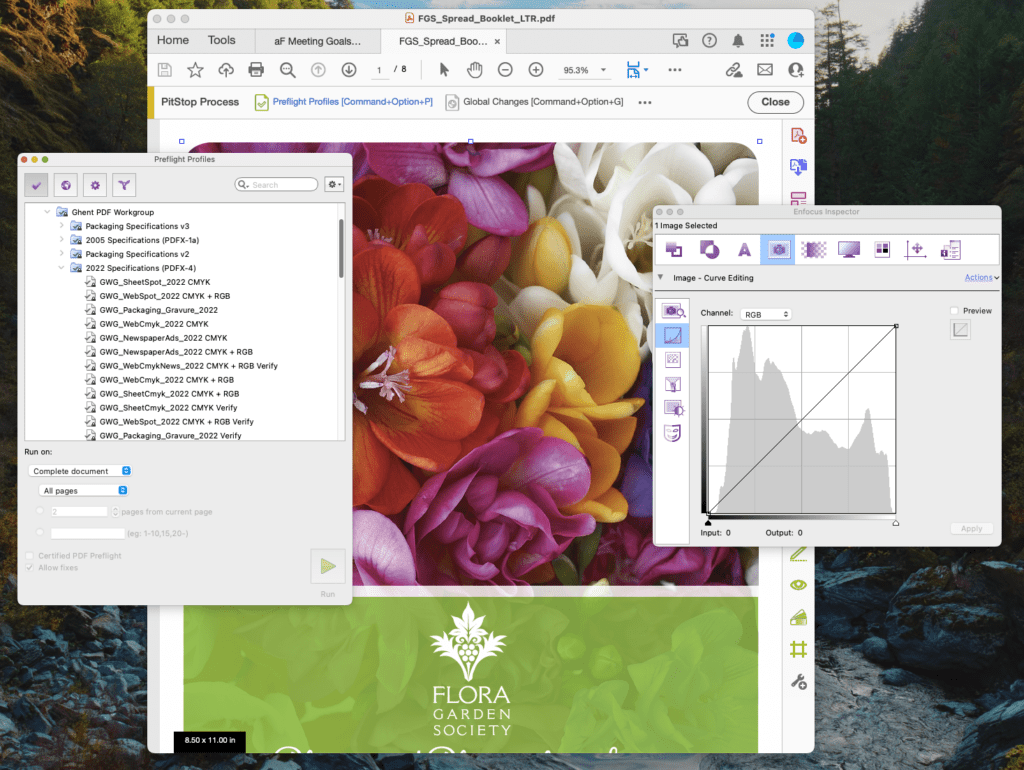Image resolution: width=1024 pixels, height=770 pixels.
Task: Switch to the global changes globe category
Action: (66, 185)
